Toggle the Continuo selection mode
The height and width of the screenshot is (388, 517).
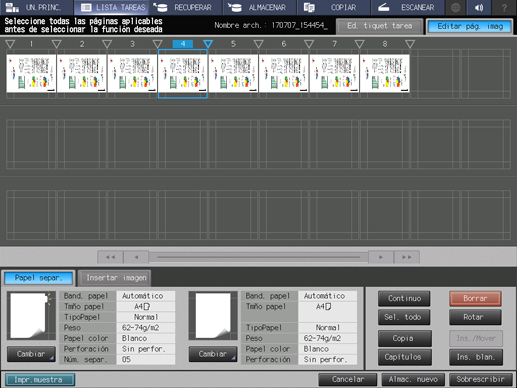(404, 298)
